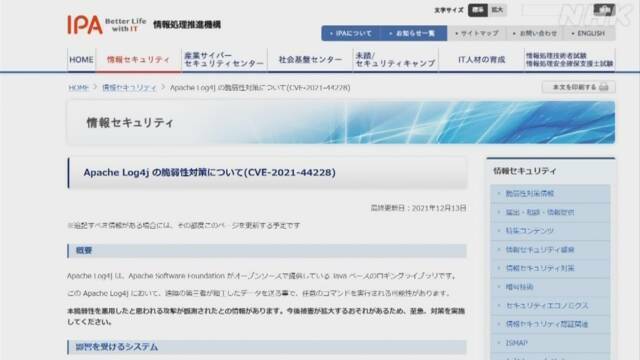The width and height of the screenshot is (640, 360).
Task: Click the 情報セキュリティ banner heading
Action: pyautogui.click(x=130, y=122)
